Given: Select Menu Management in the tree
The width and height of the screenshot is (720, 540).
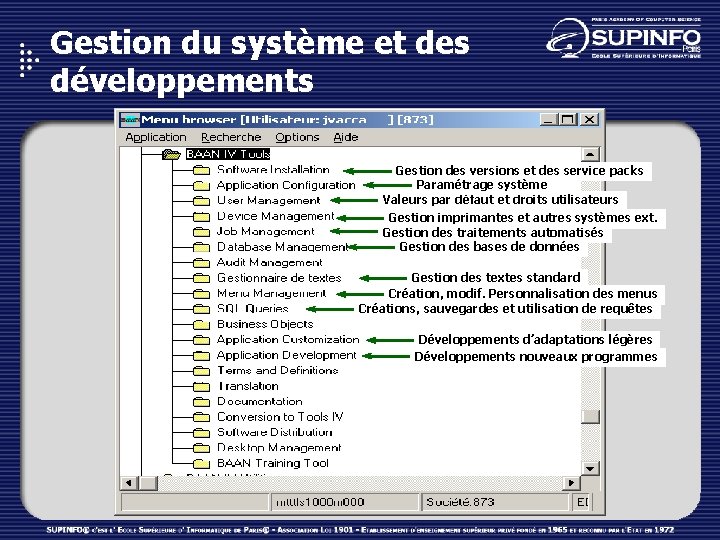Looking at the screenshot, I should click(x=272, y=293).
